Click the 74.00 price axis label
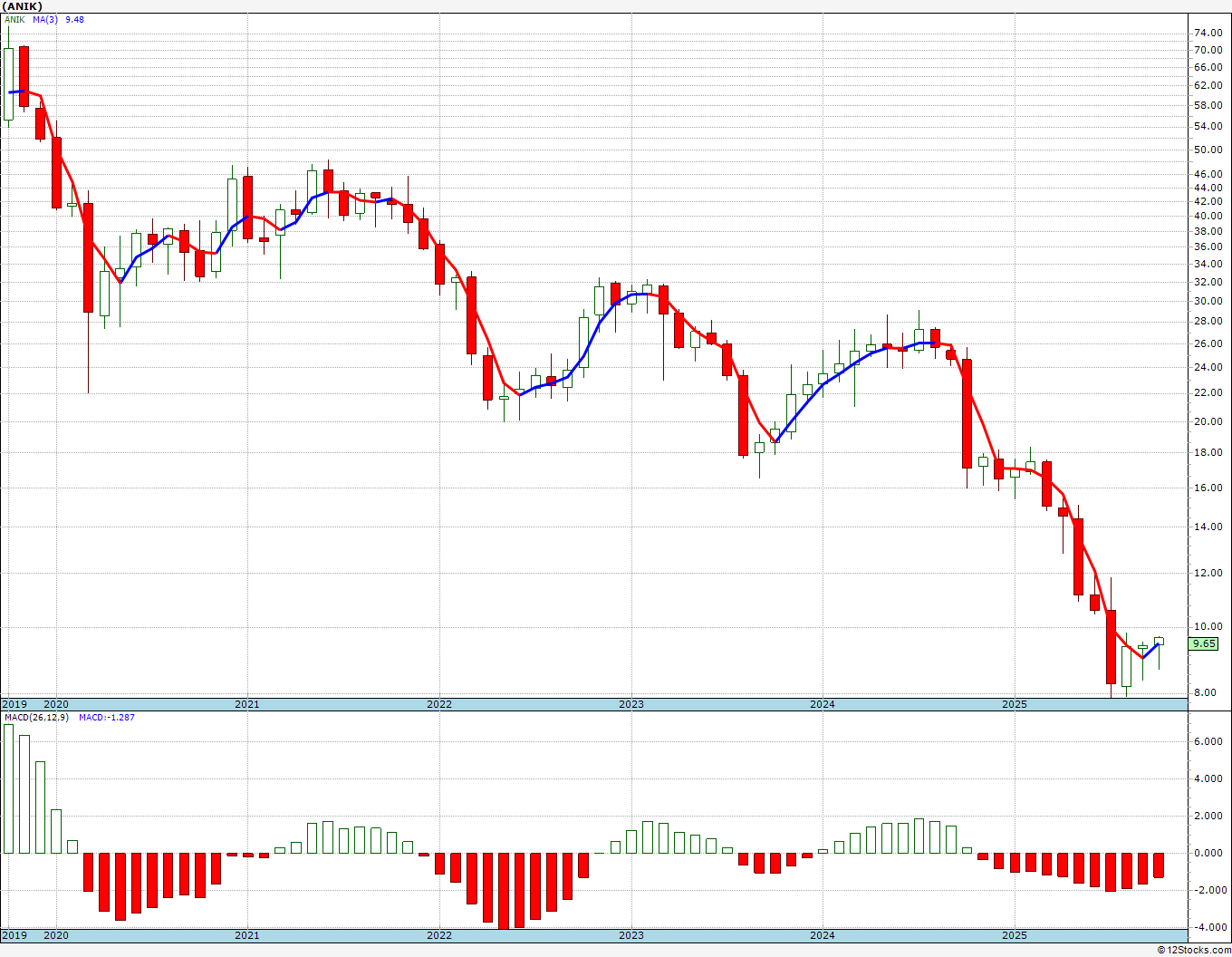The width and height of the screenshot is (1232, 957). 1208,34
